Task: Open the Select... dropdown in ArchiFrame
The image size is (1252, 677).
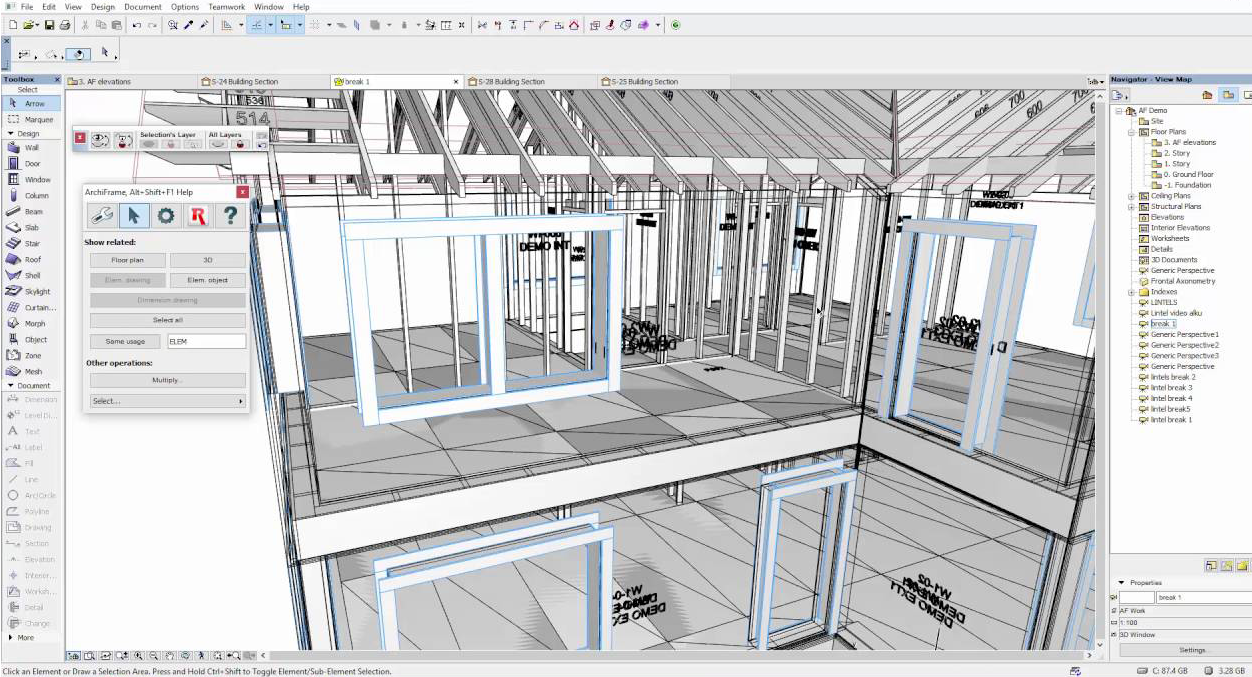Action: [167, 401]
